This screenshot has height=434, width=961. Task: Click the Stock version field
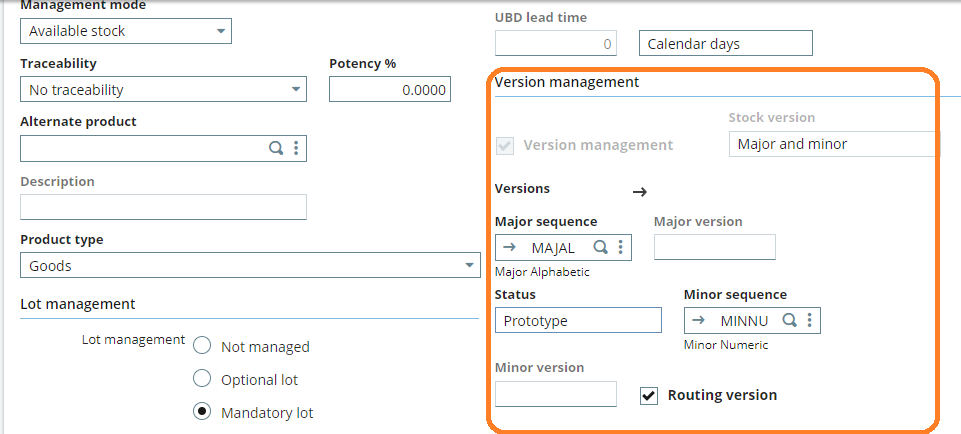point(833,144)
